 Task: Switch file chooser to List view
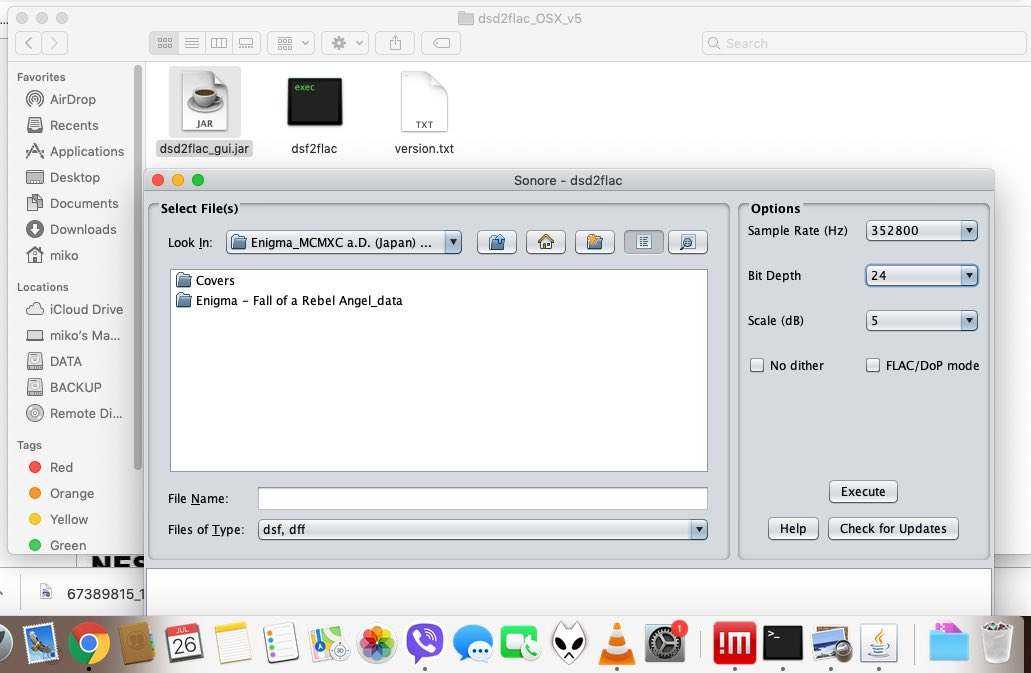pyautogui.click(x=643, y=243)
